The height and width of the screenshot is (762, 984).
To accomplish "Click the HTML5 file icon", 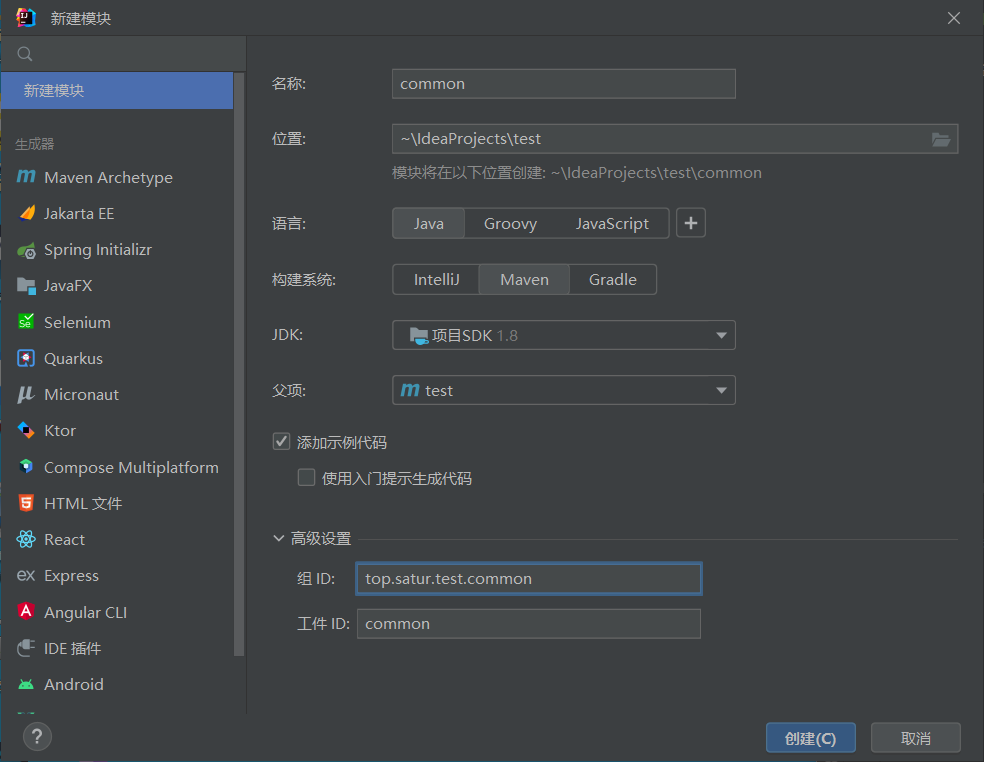I will tap(26, 503).
